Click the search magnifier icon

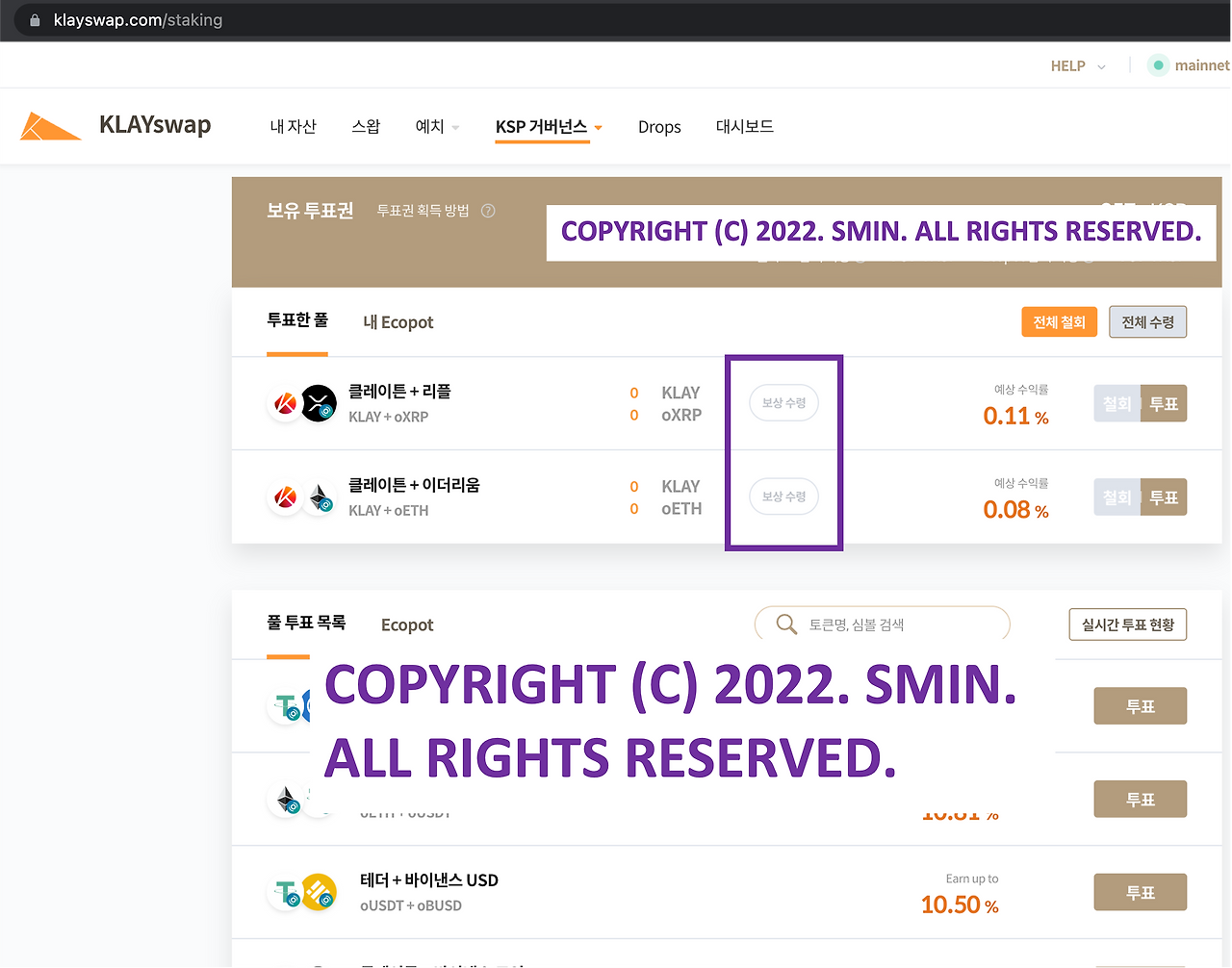[786, 624]
